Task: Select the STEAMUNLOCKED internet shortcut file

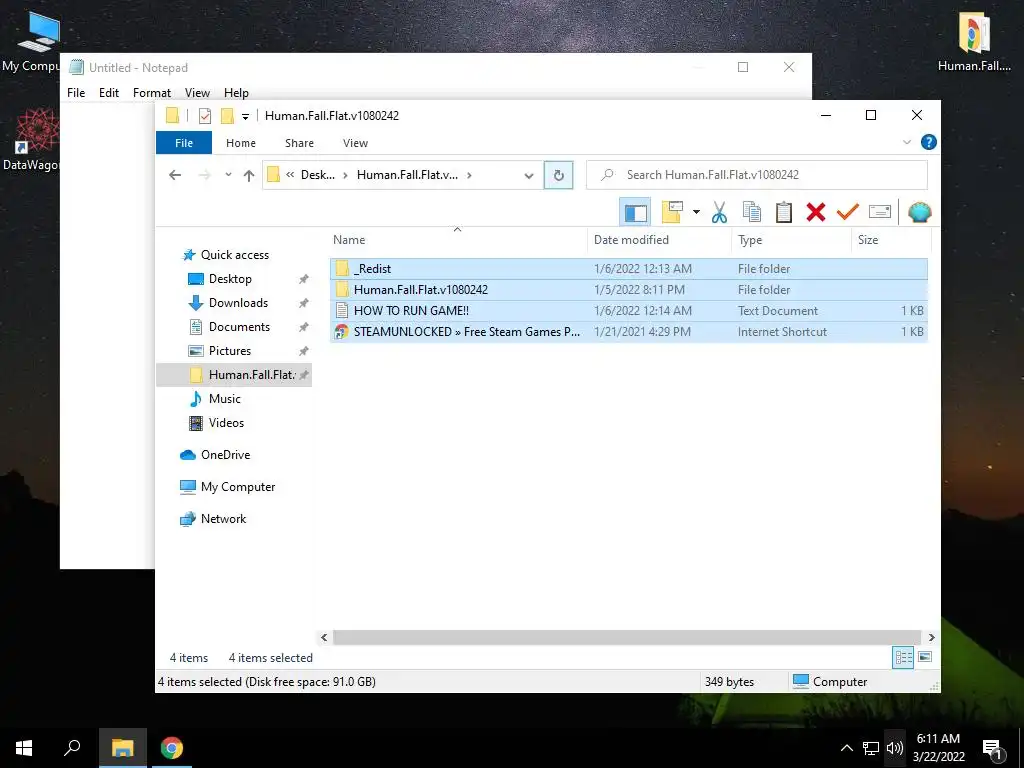Action: pyautogui.click(x=628, y=331)
